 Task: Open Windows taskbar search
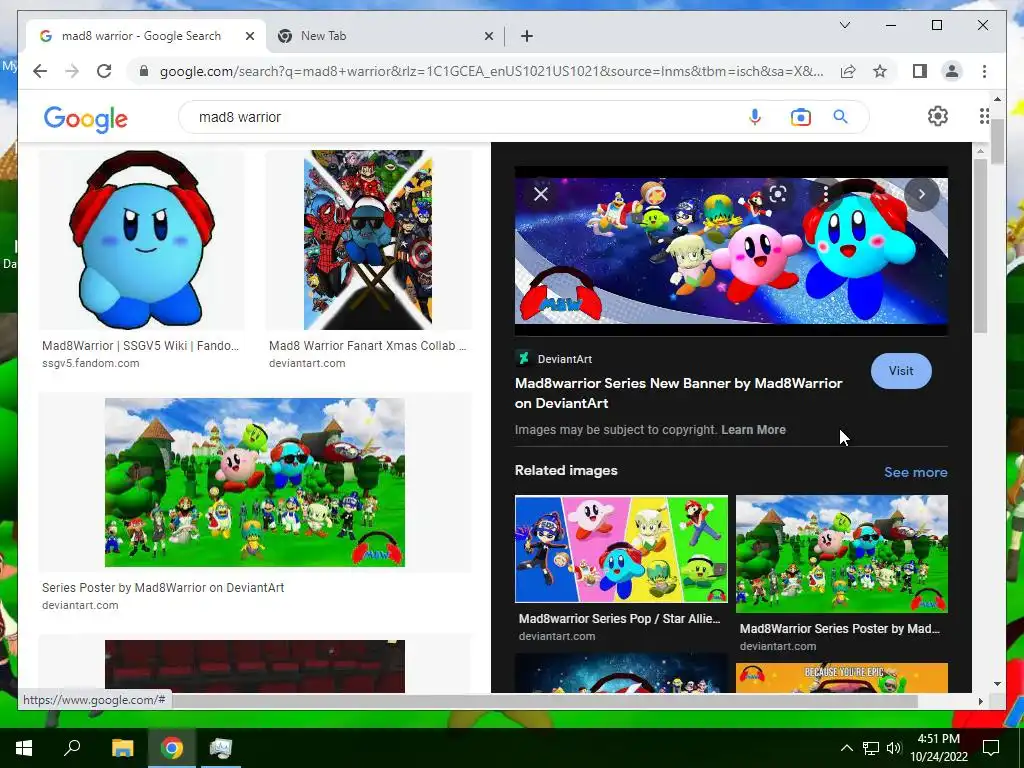(72, 747)
